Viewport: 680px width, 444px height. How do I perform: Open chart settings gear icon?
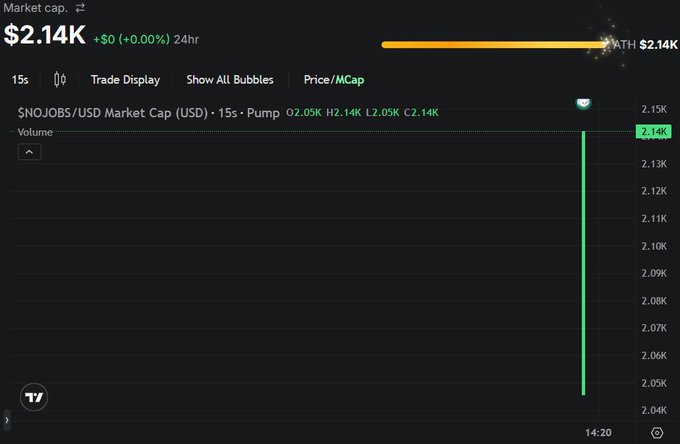[x=657, y=433]
